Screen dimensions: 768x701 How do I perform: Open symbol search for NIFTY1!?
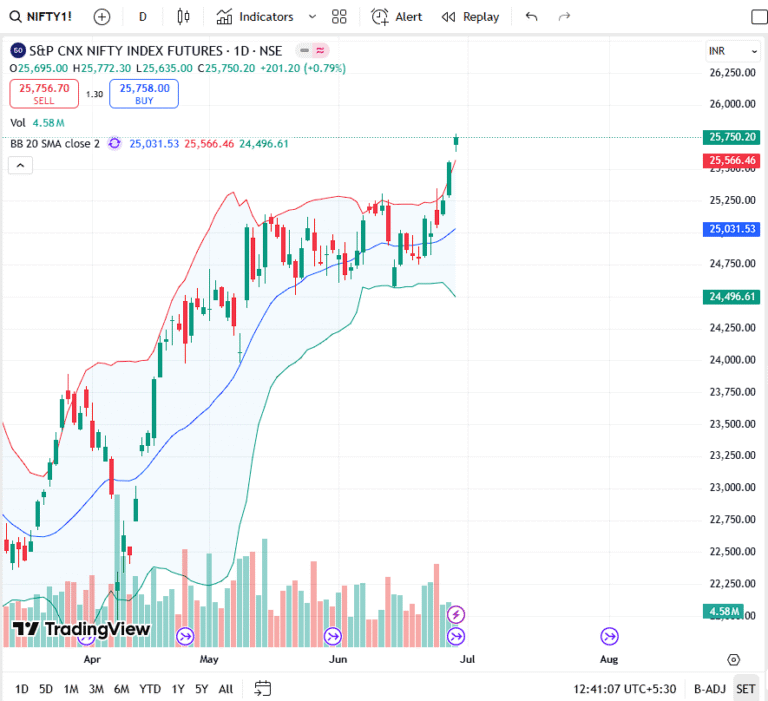pyautogui.click(x=41, y=17)
